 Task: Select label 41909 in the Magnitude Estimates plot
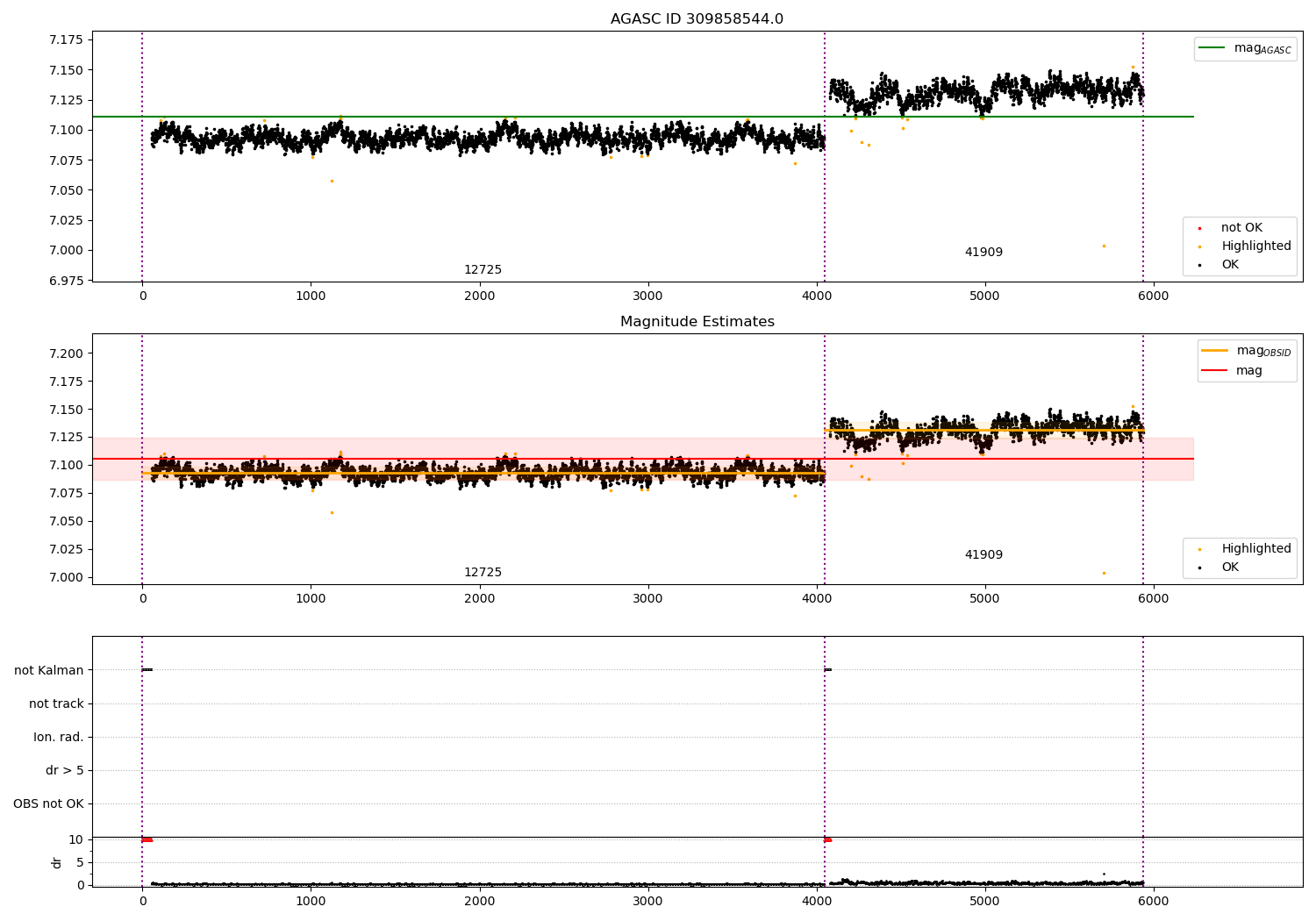tap(983, 555)
